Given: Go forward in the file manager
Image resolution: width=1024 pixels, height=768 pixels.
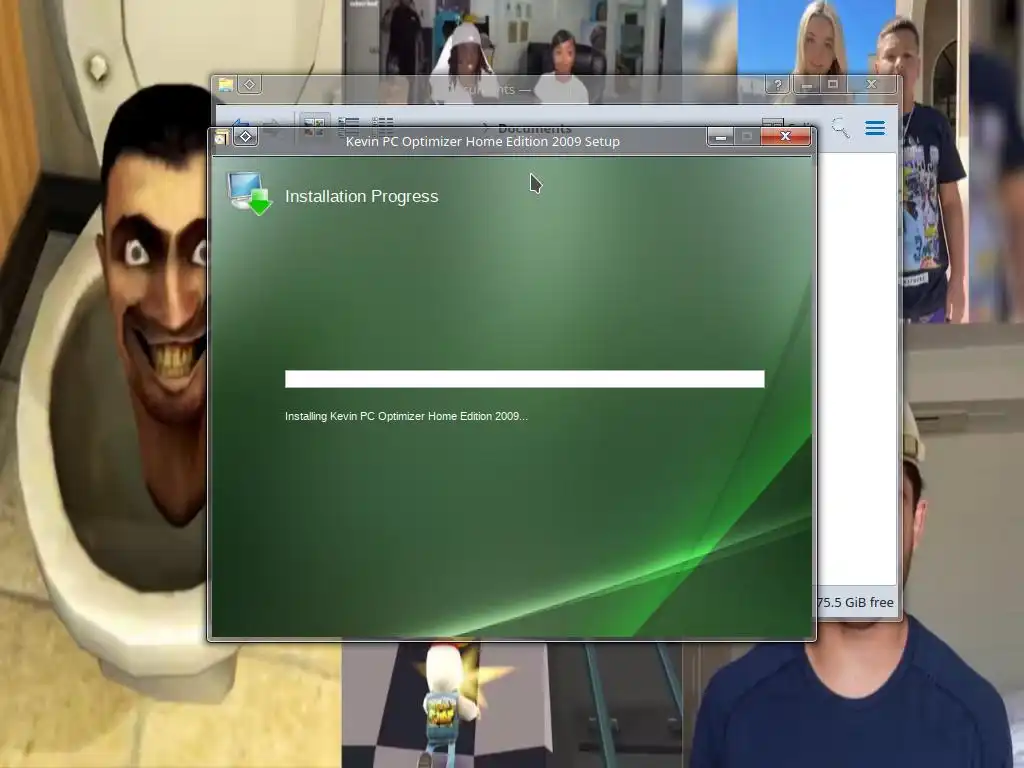Looking at the screenshot, I should click(x=272, y=126).
